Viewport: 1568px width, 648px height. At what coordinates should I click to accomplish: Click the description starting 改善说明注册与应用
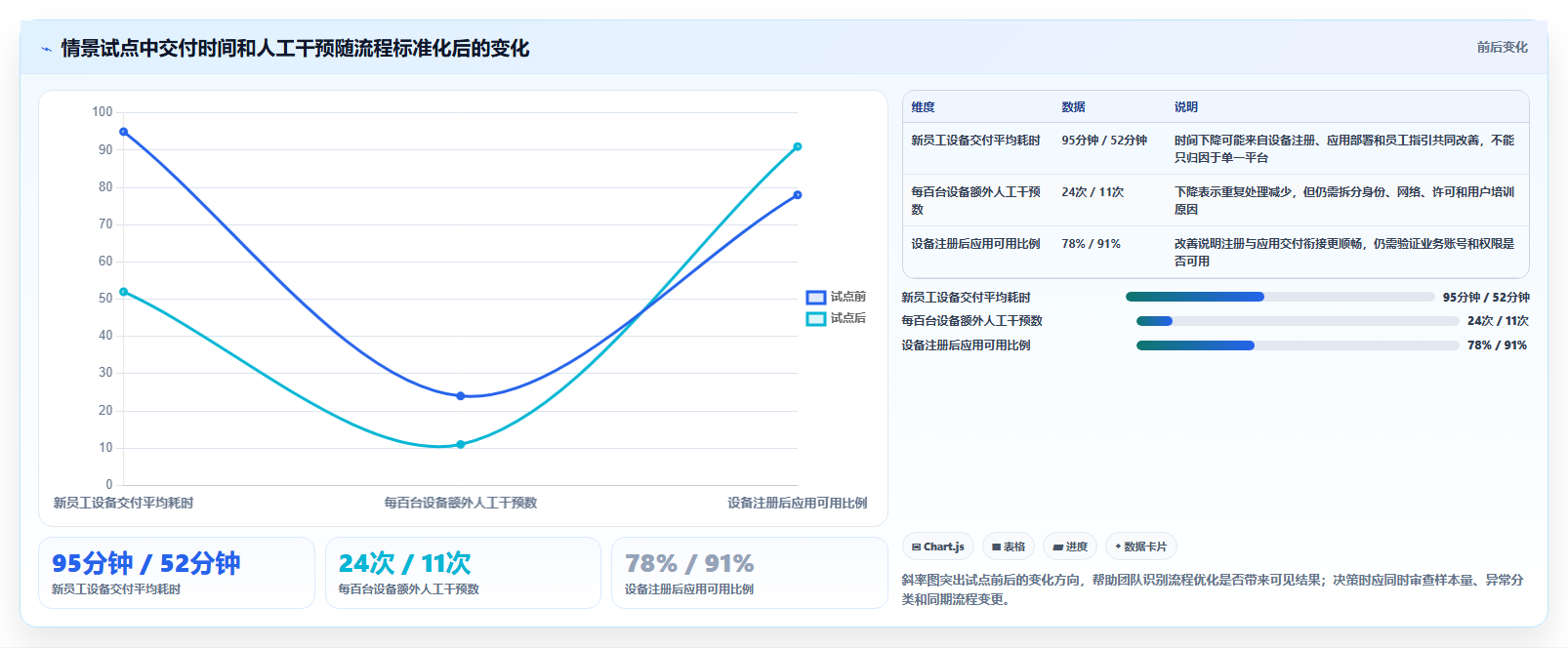coord(1344,253)
